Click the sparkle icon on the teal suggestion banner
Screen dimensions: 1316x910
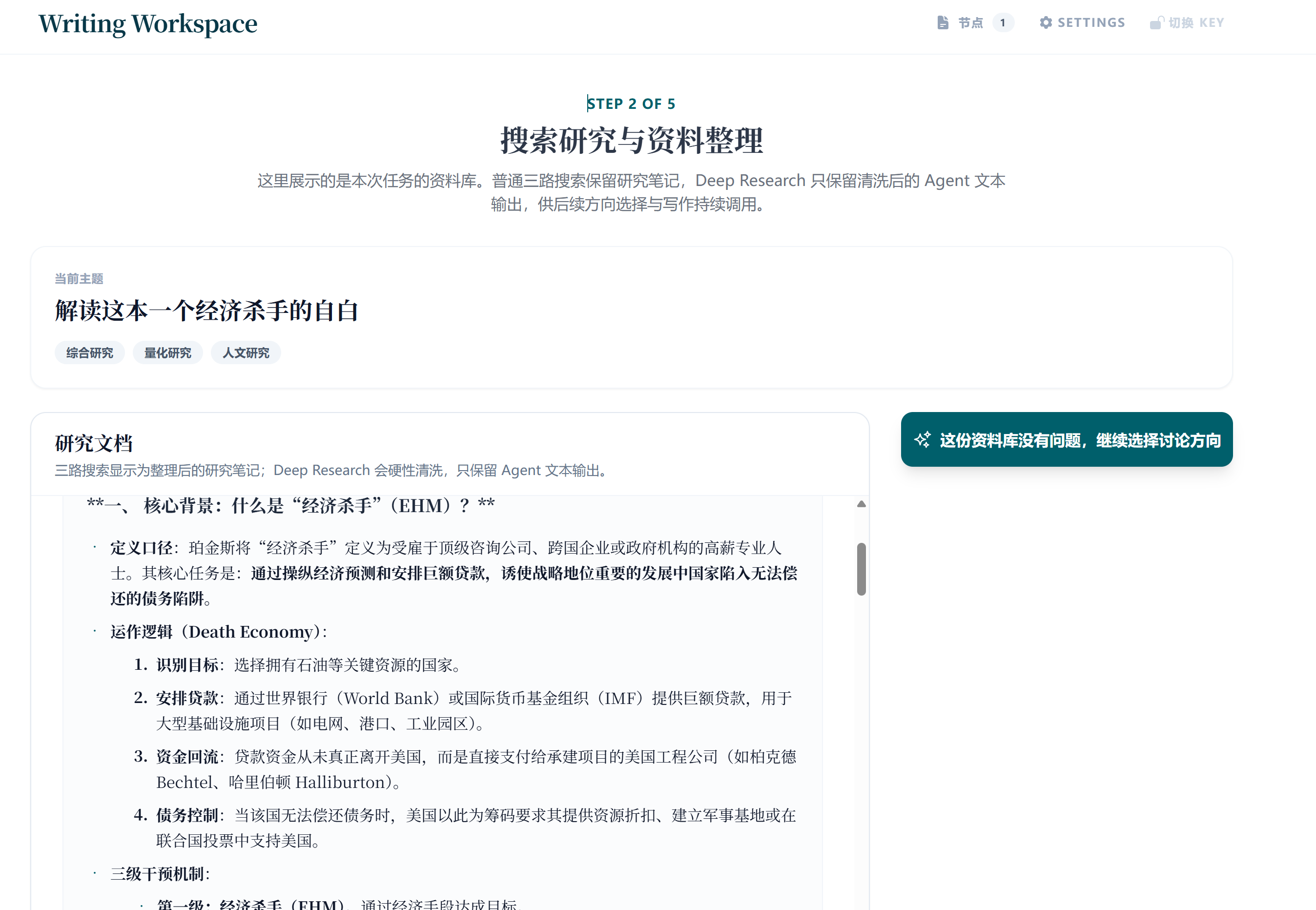tap(924, 439)
